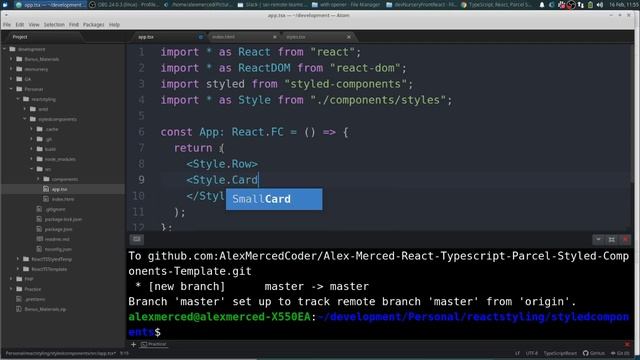Close the index.html tab
The height and width of the screenshot is (360, 640).
[274, 37]
